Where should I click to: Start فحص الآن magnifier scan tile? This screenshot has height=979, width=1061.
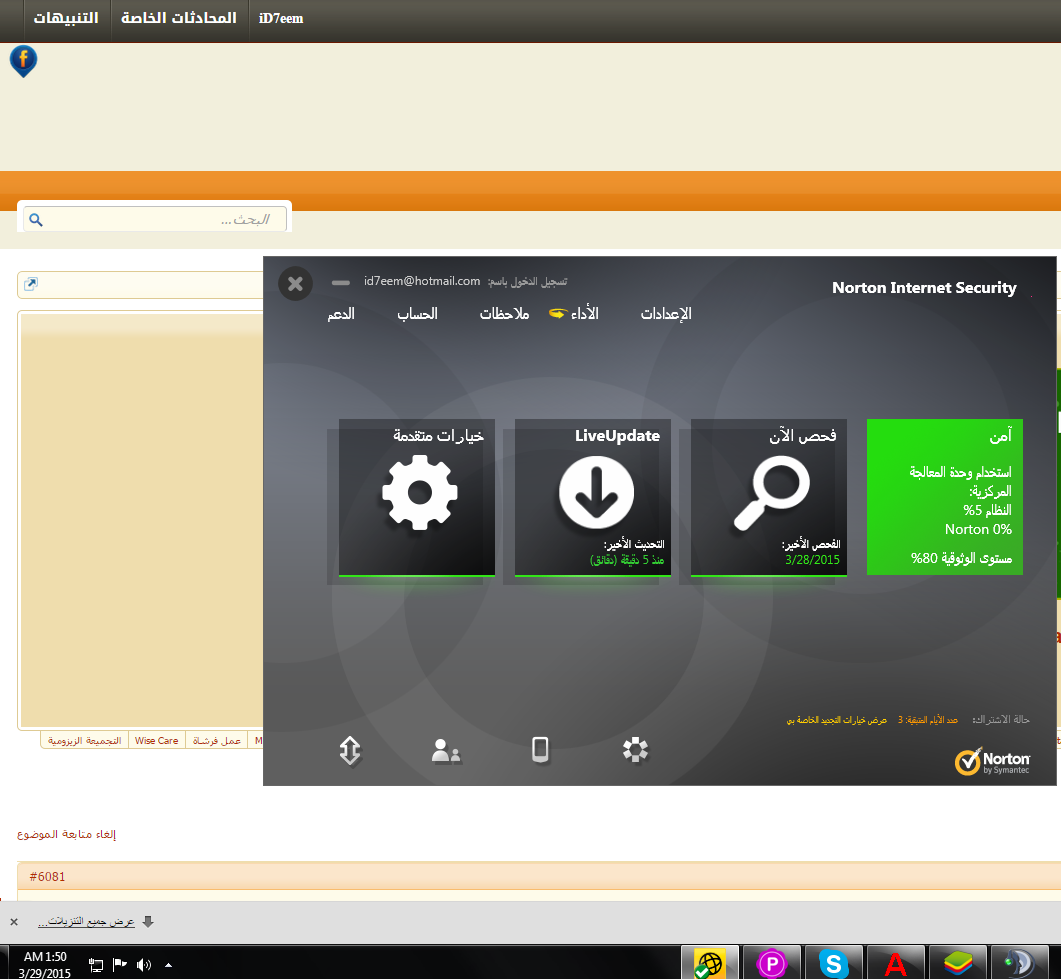point(769,497)
